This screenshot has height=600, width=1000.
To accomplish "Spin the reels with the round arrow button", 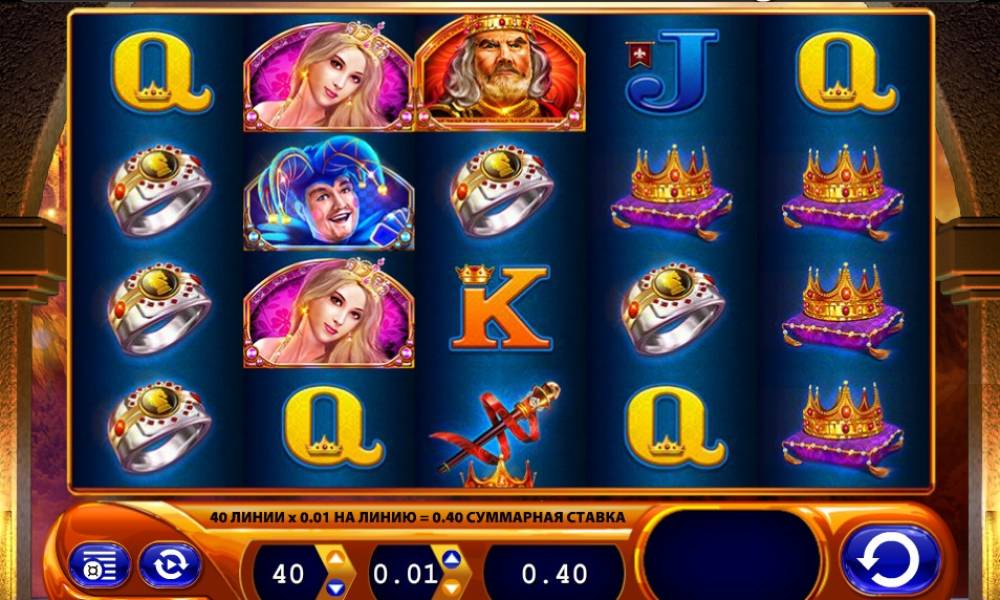I will tap(890, 560).
